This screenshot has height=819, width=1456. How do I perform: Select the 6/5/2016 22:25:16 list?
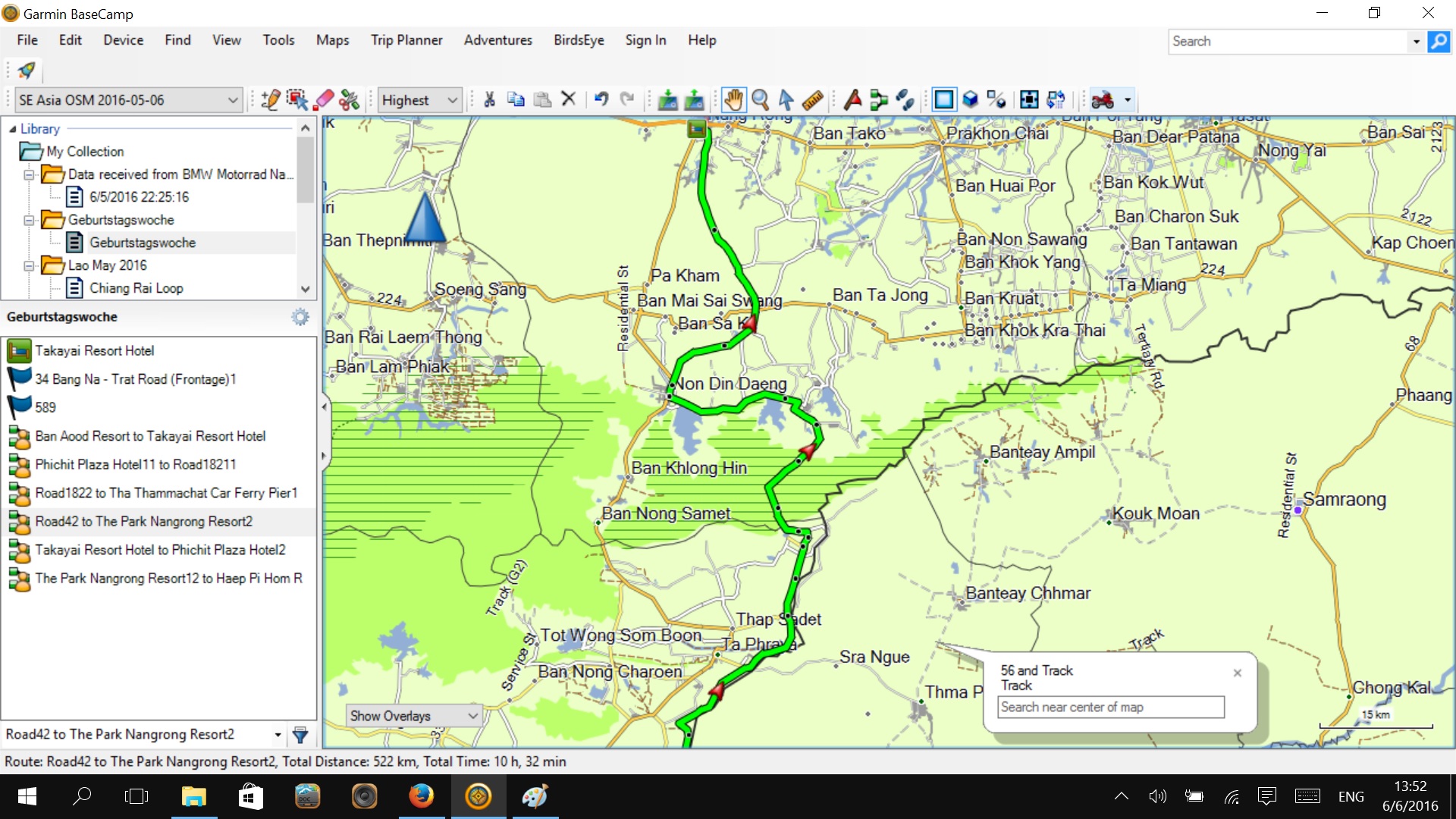pyautogui.click(x=140, y=197)
